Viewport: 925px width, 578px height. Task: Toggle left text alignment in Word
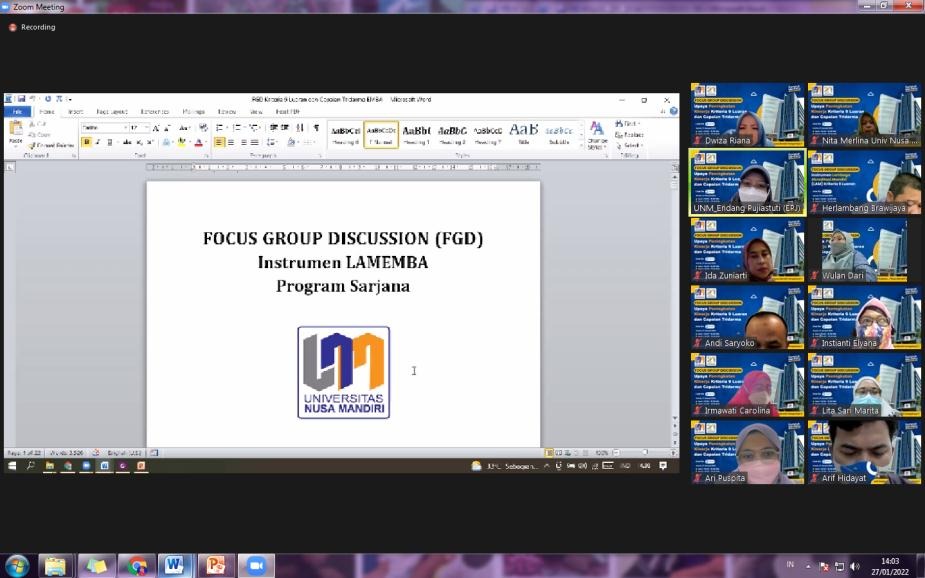click(219, 143)
